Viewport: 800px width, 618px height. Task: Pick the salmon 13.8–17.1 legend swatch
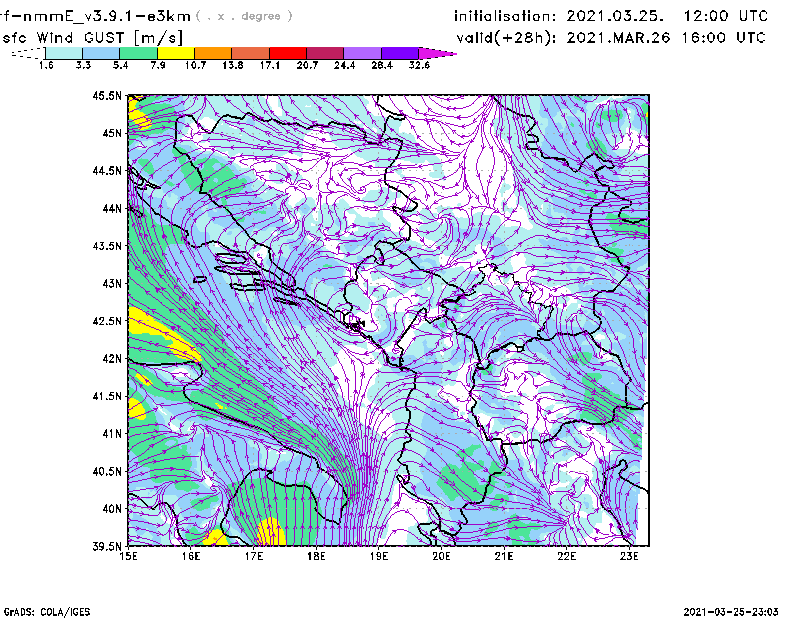pyautogui.click(x=251, y=53)
